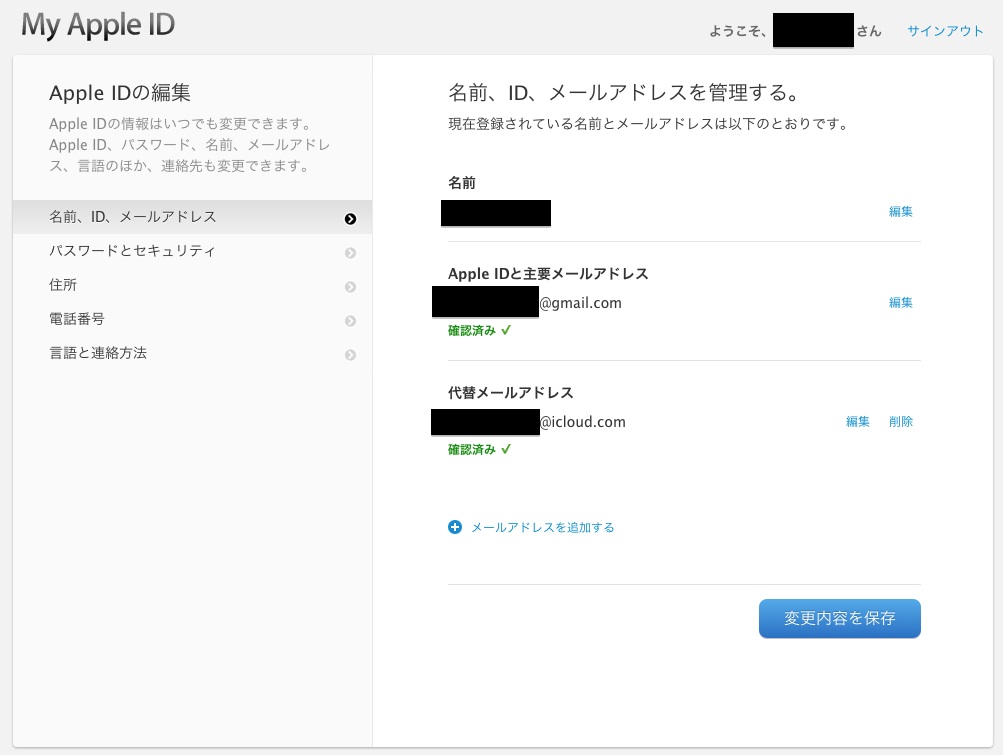1003x755 pixels.
Task: Open the パスワードとセキュリティ section
Action: (x=132, y=251)
